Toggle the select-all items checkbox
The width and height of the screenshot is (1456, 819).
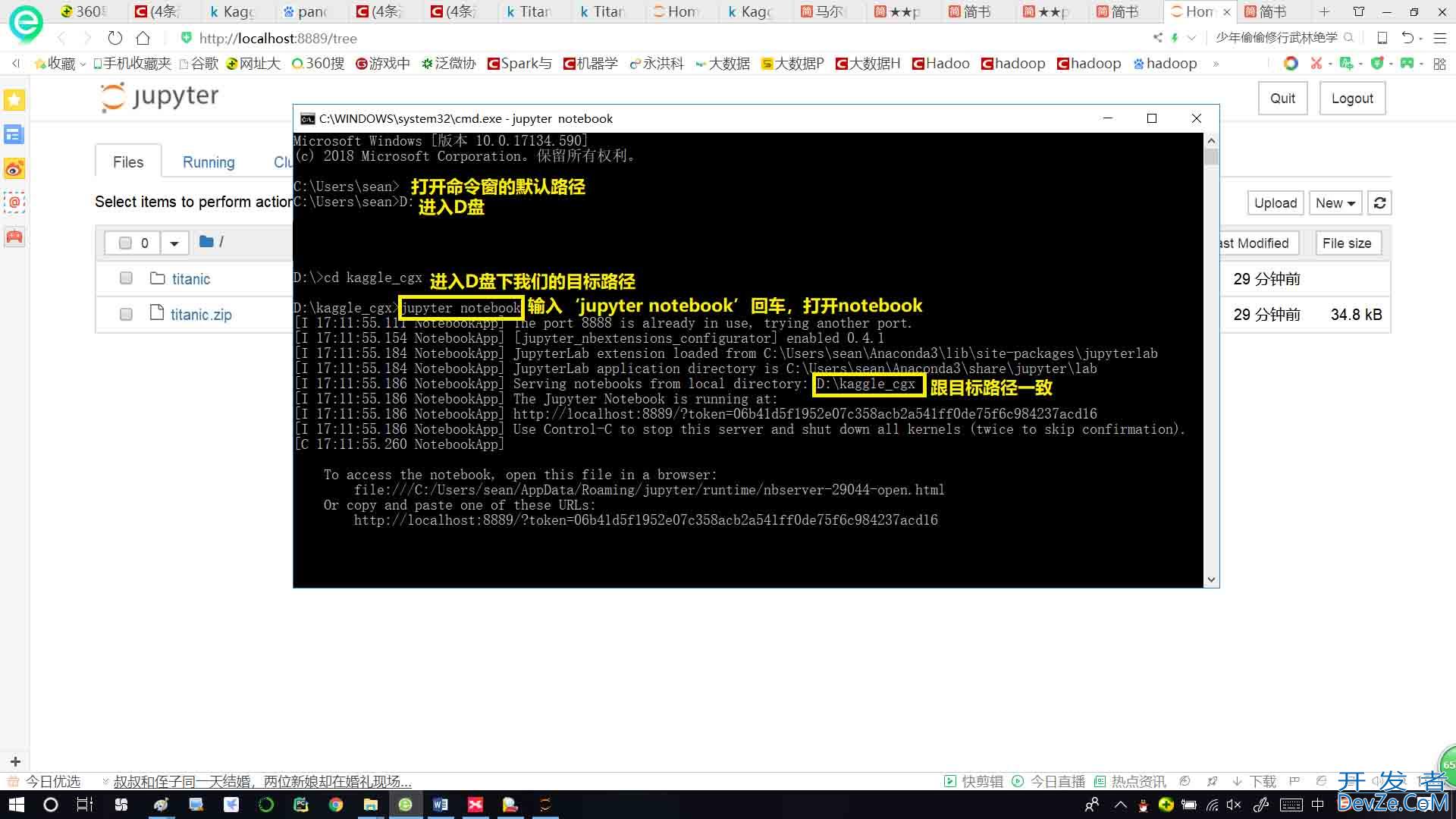coord(125,243)
